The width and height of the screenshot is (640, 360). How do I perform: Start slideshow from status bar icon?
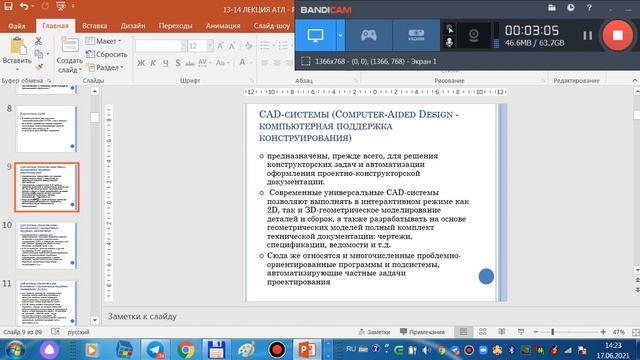tap(521, 332)
